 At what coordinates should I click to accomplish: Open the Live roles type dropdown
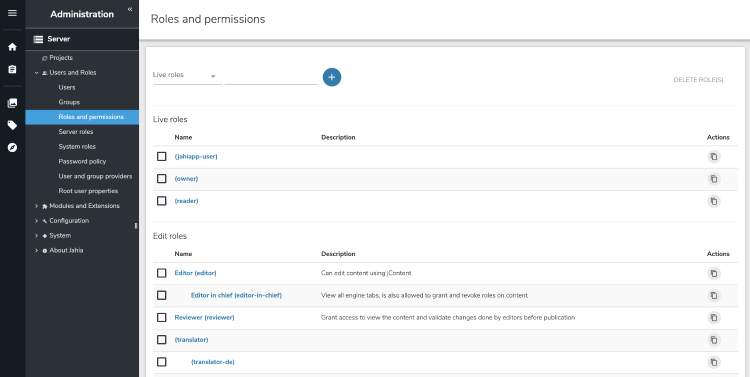click(187, 75)
